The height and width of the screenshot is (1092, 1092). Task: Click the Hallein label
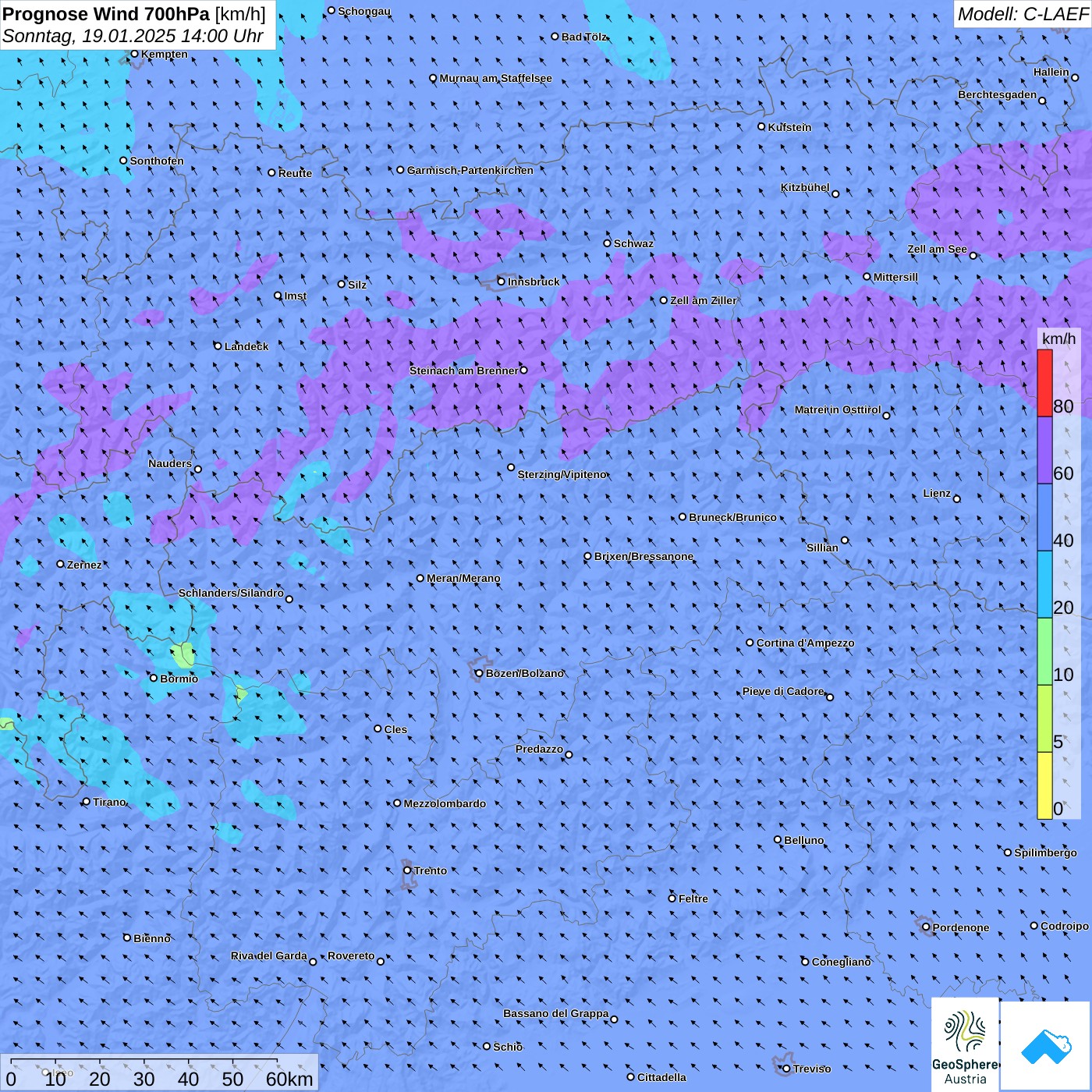[x=1051, y=72]
